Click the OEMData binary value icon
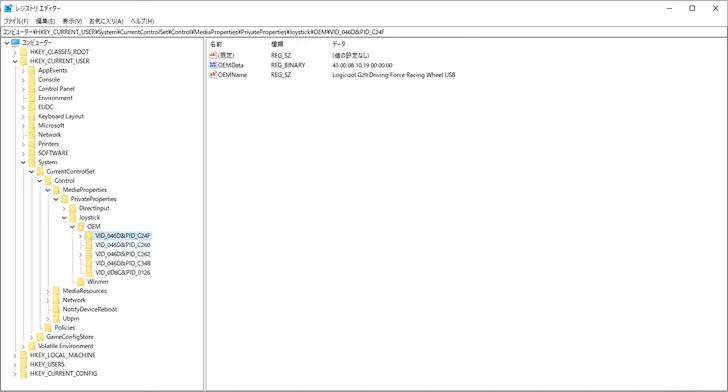Image resolution: width=728 pixels, height=392 pixels. (213, 65)
